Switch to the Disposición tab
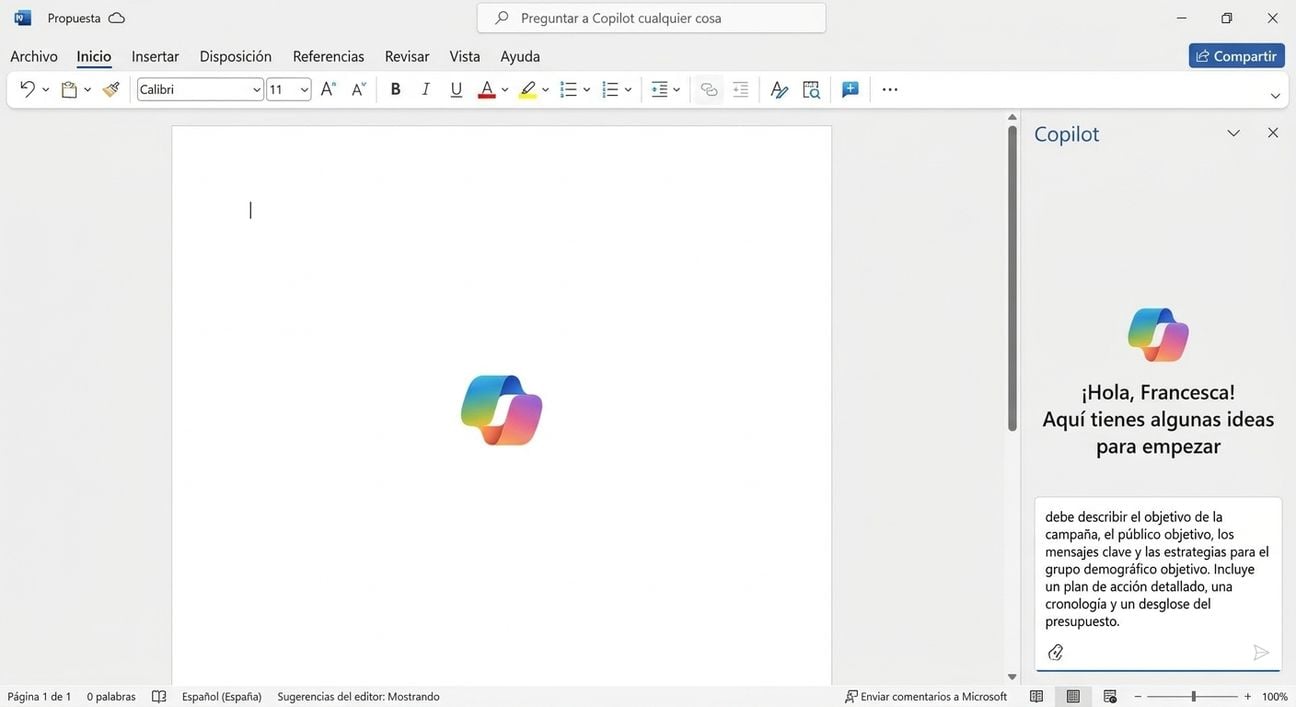Screen dimensions: 1296x707 pyautogui.click(x=236, y=56)
